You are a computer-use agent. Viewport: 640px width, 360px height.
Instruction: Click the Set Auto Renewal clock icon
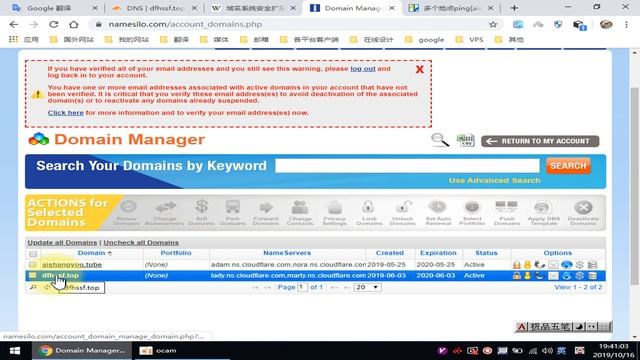point(438,207)
